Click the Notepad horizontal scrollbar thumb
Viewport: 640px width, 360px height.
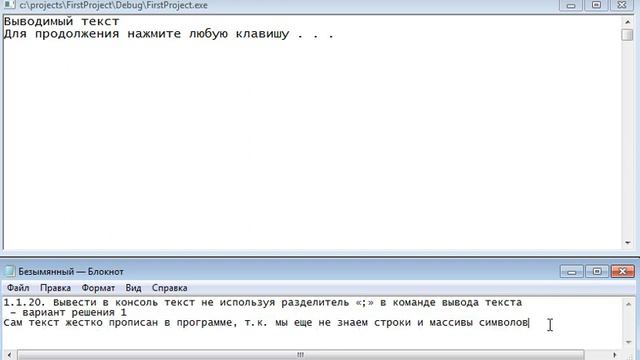pos(300,355)
